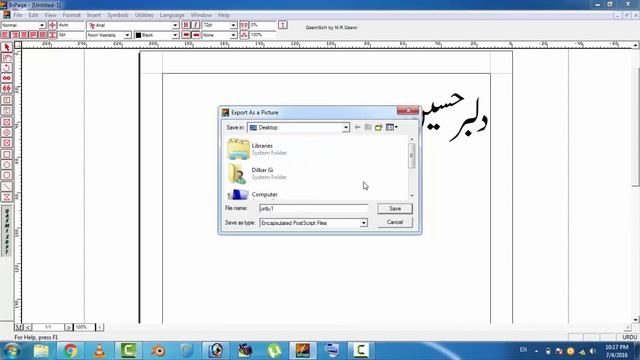Open Google Chrome from the taskbar
640x360 pixels.
click(x=70, y=351)
